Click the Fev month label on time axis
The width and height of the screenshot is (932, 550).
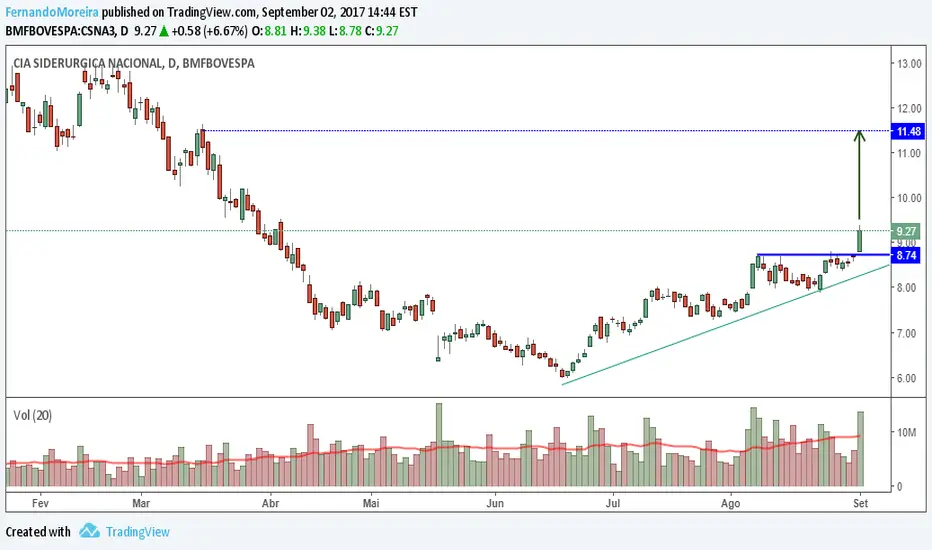click(x=40, y=503)
